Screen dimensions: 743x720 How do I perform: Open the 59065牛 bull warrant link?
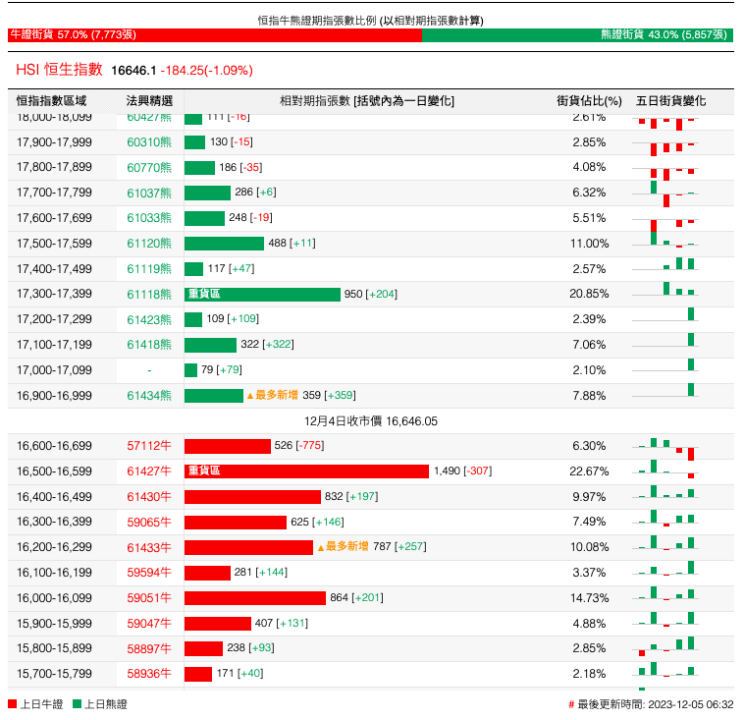point(149,522)
